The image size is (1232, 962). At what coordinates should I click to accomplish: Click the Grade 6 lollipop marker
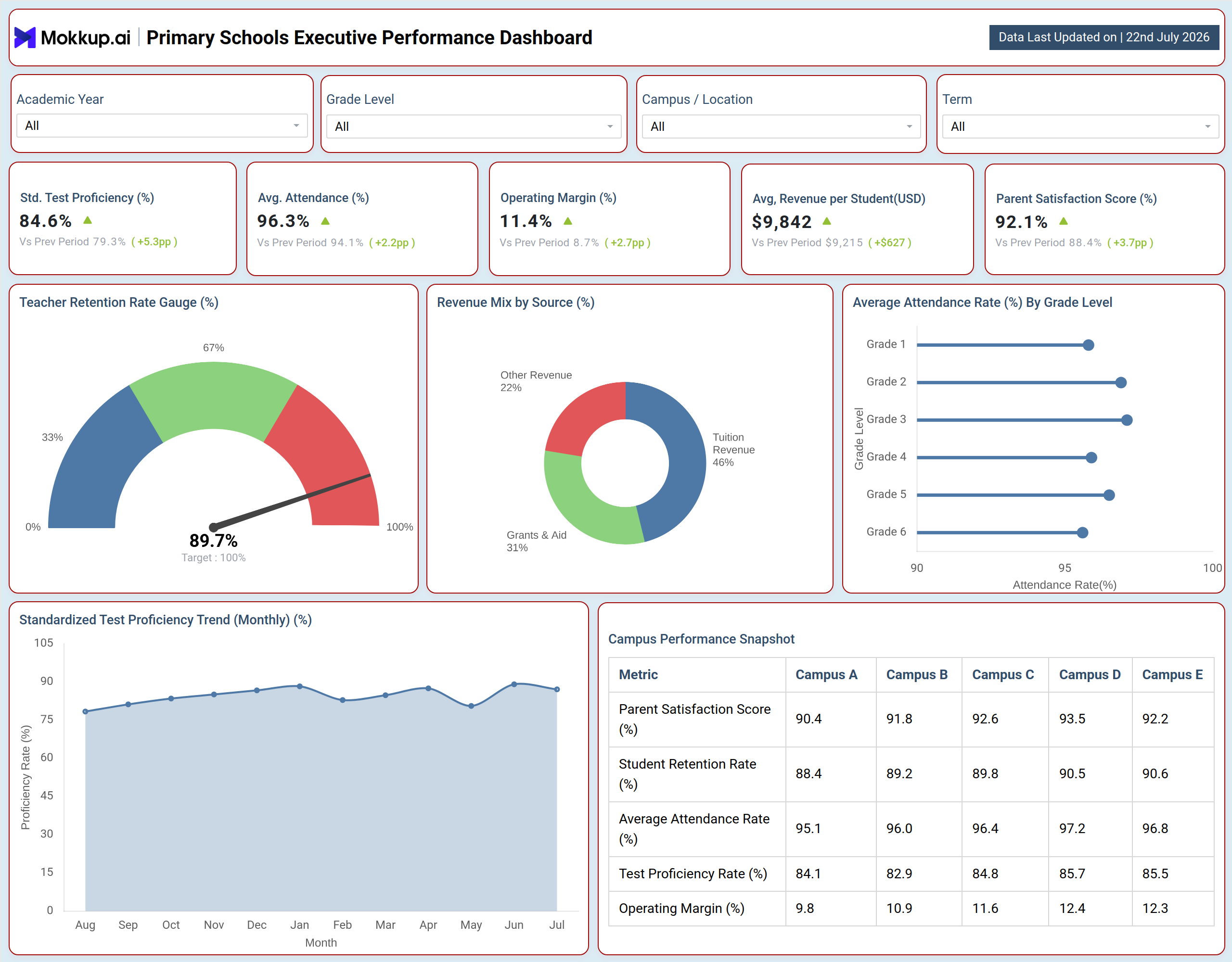click(1082, 532)
